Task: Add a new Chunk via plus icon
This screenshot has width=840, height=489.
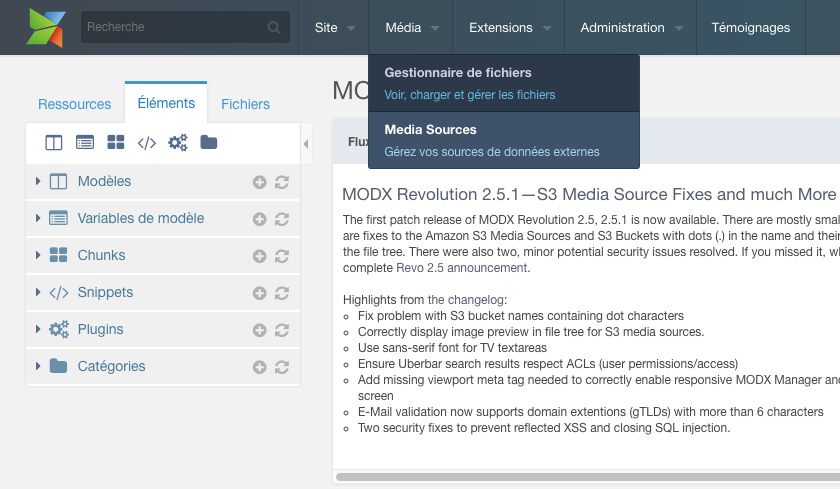Action: tap(259, 256)
